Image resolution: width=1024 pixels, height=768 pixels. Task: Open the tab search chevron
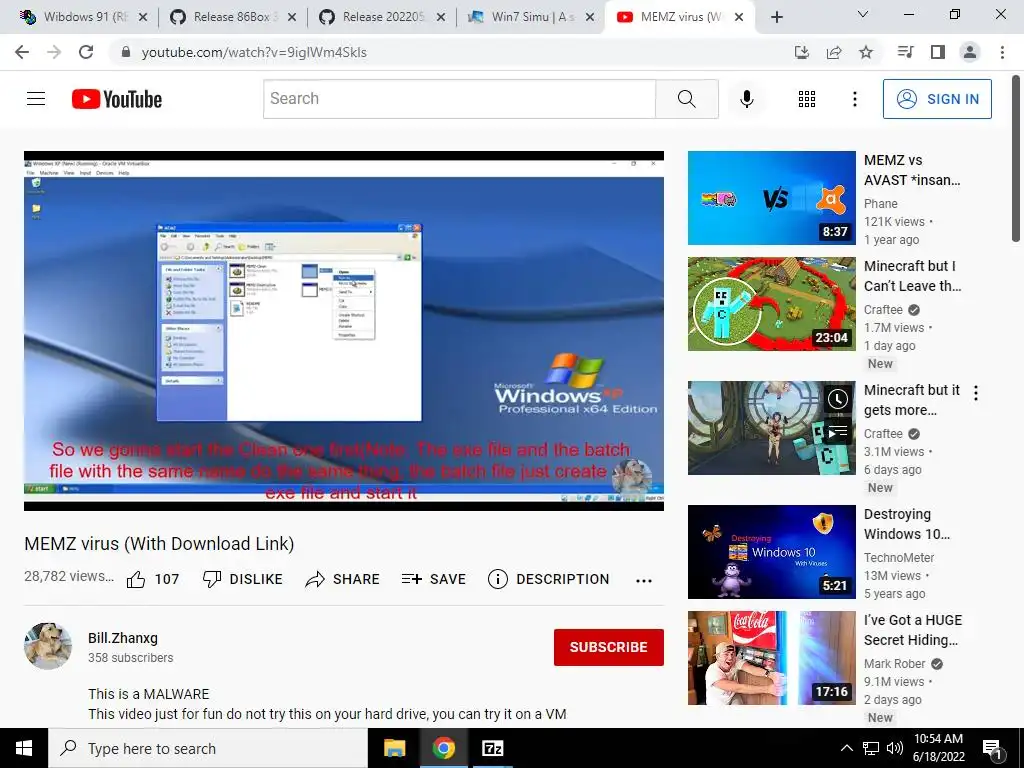(x=863, y=14)
